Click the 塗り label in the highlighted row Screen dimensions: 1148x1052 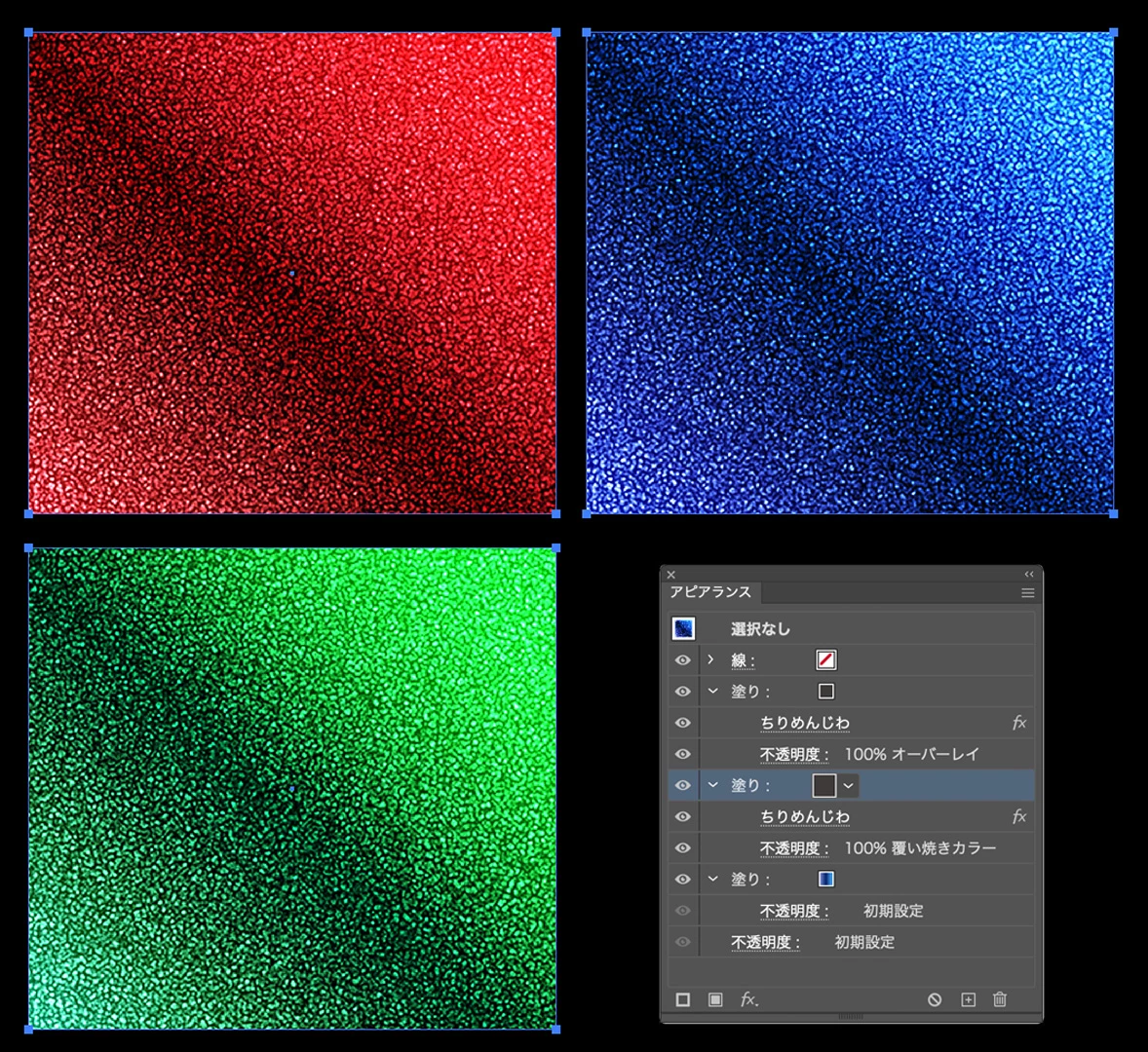coord(749,786)
